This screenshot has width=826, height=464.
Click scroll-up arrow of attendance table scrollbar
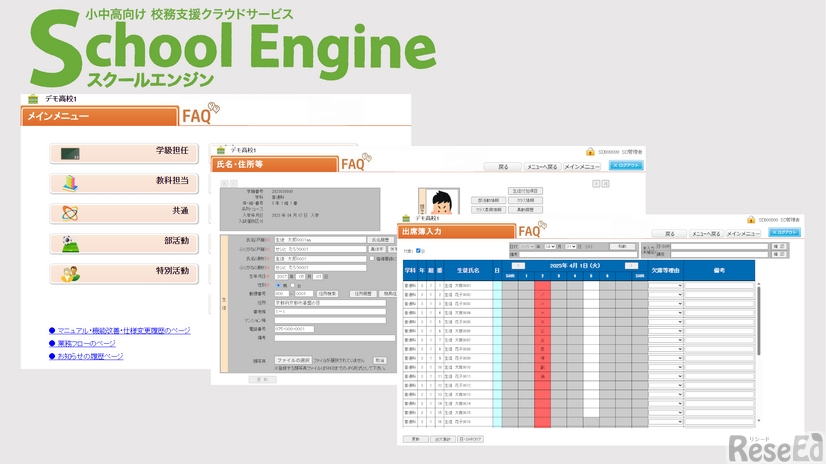pyautogui.click(x=759, y=284)
